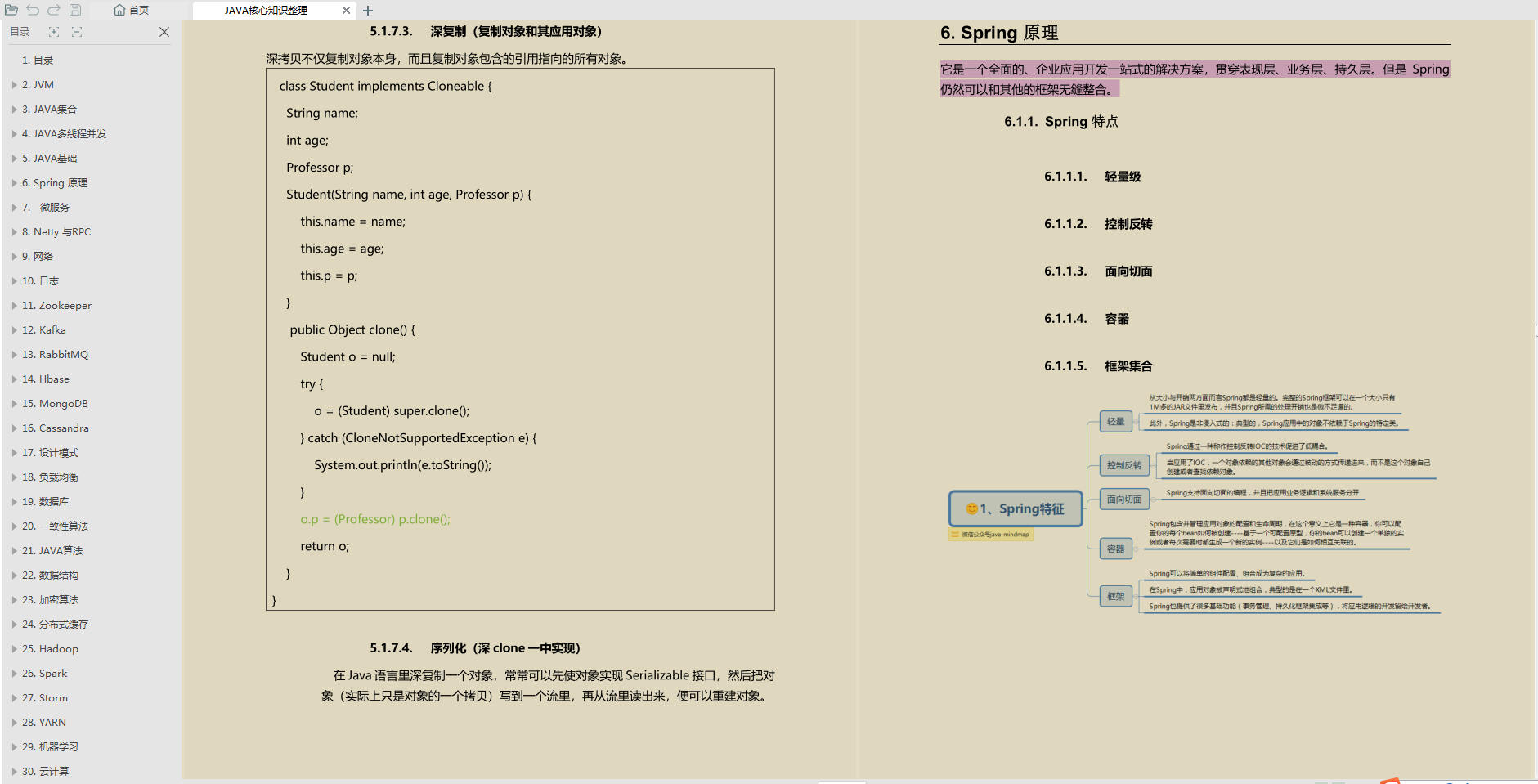Jump to 15. MongoDB in outline
Screen dimensions: 1538x784
[x=55, y=404]
